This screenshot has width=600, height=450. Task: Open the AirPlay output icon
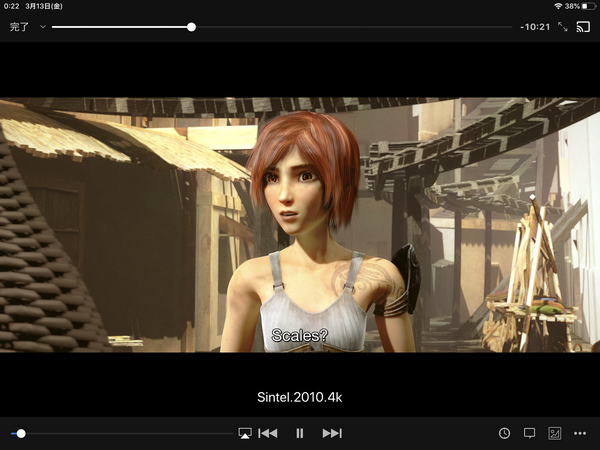(245, 433)
